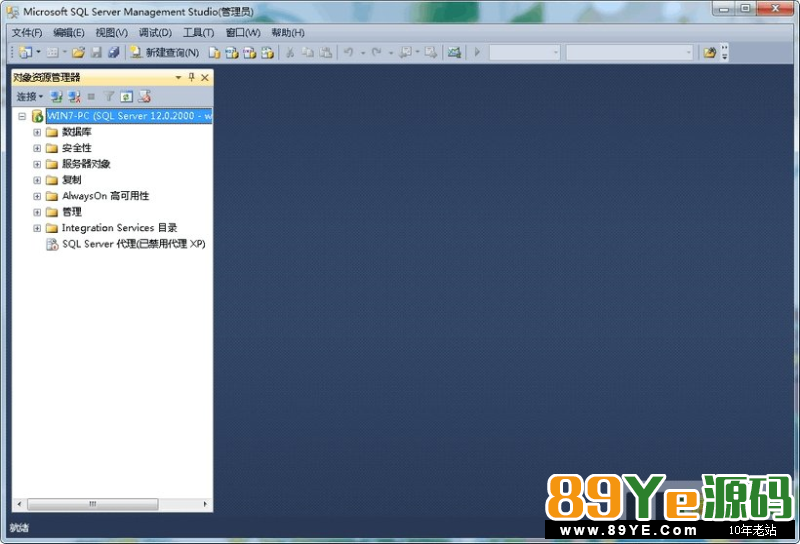This screenshot has height=544, width=800.
Task: Click the Paste icon in toolbar
Action: pyautogui.click(x=326, y=53)
